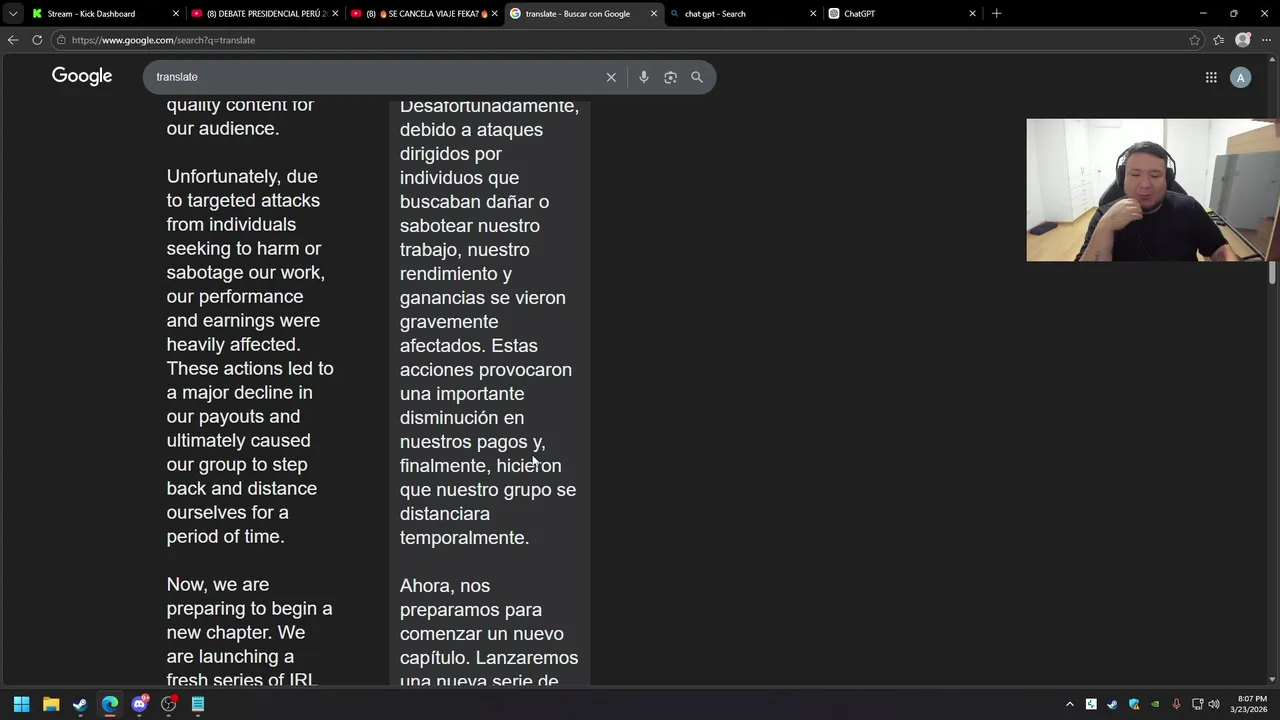Viewport: 1280px width, 720px height.
Task: Click the tray microphone icon
Action: coord(1176,704)
